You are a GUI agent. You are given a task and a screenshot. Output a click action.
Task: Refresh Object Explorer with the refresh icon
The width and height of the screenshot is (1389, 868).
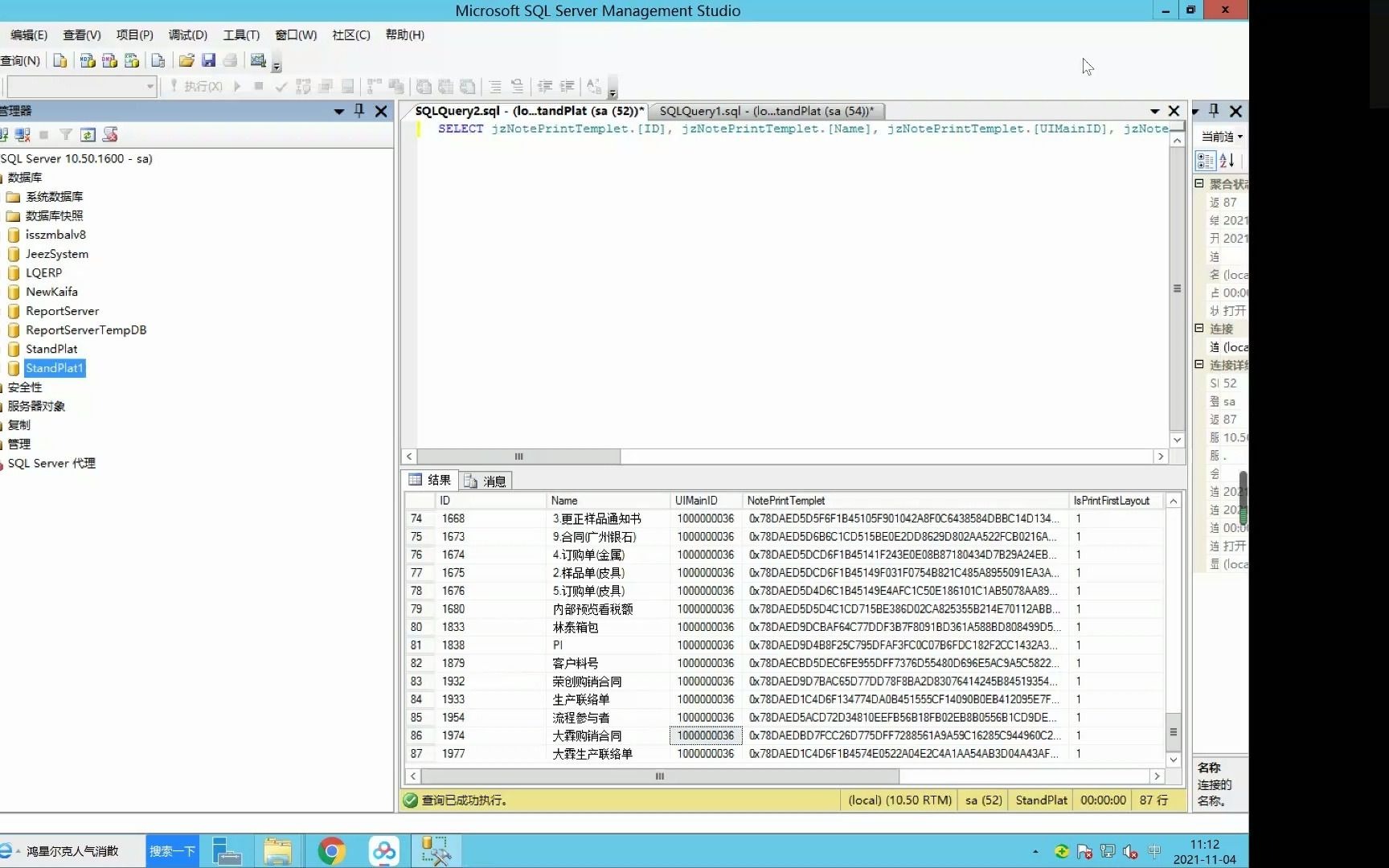[88, 134]
